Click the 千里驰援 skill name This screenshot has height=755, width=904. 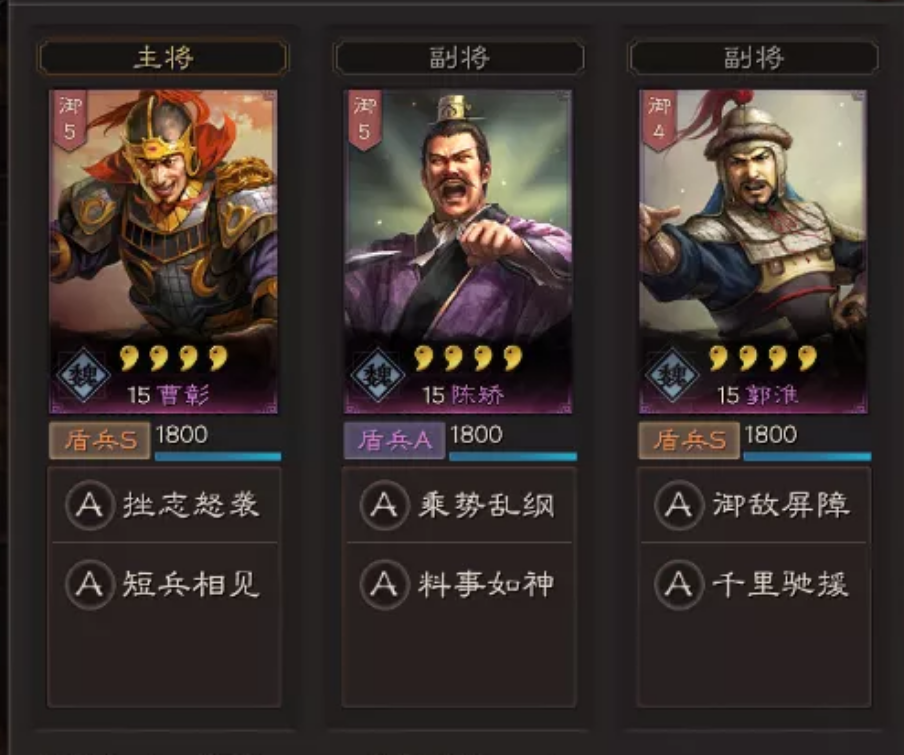[781, 584]
